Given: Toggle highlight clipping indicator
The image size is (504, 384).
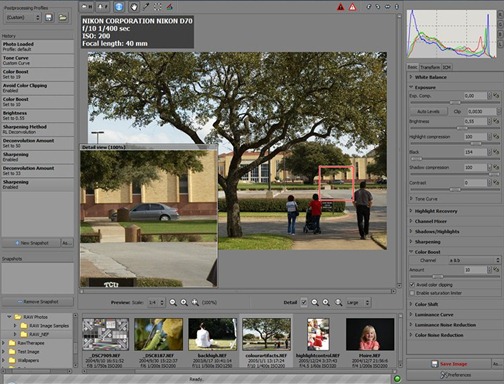Looking at the screenshot, I should pos(352,7).
